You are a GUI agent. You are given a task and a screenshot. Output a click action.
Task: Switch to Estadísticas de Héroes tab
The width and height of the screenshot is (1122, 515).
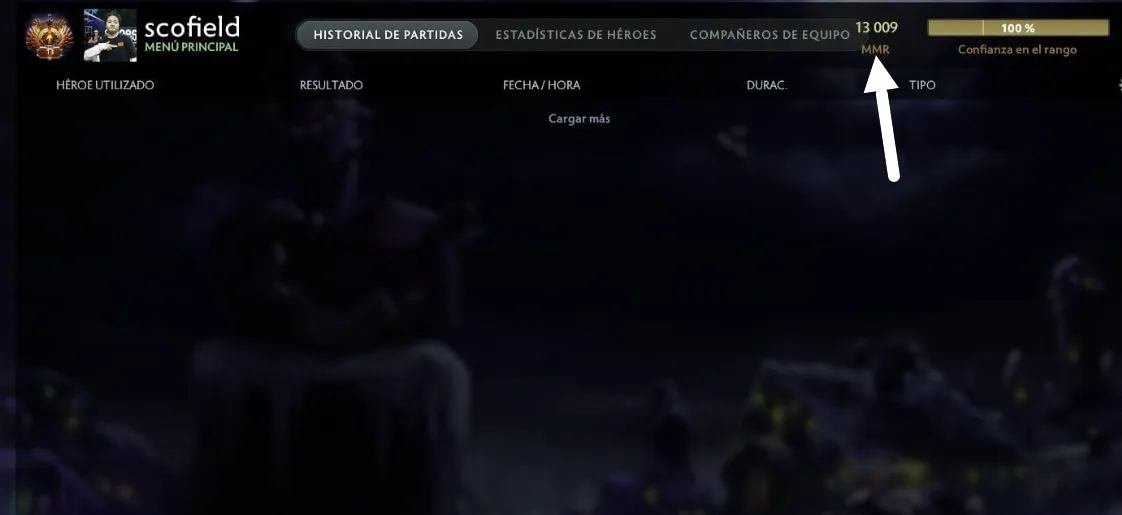point(576,34)
